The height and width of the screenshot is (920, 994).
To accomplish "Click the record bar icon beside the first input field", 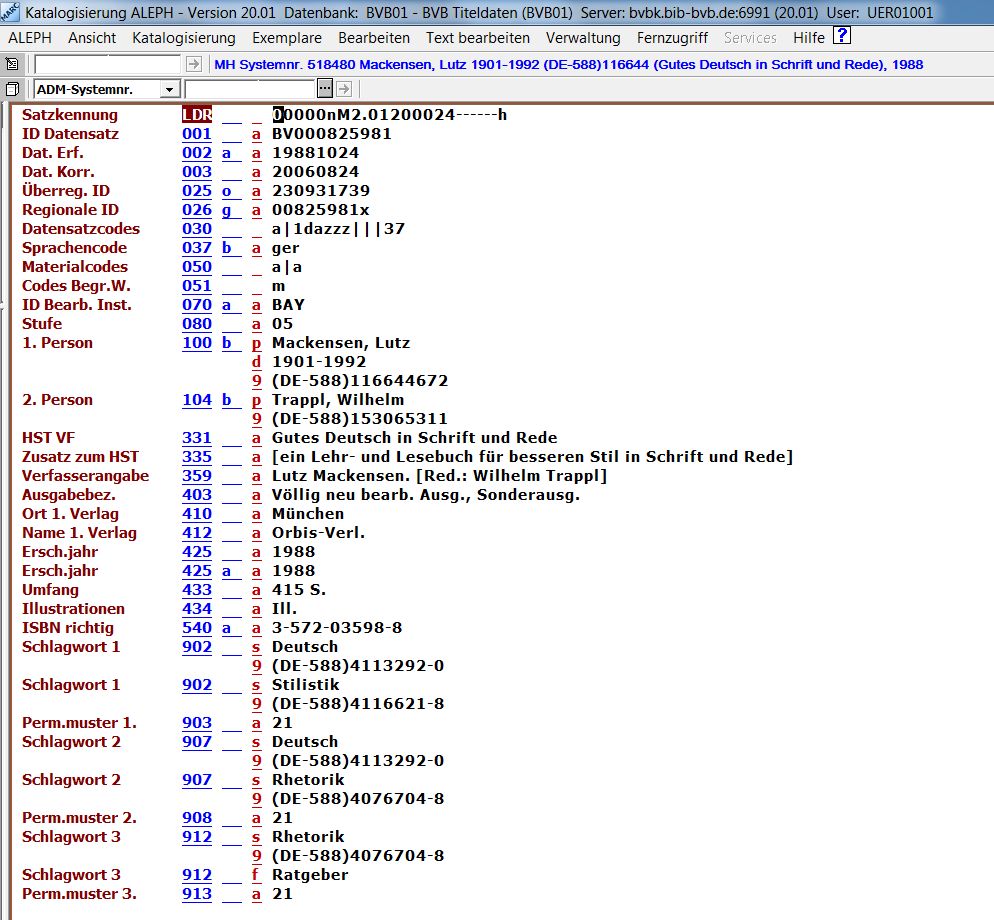I will pos(12,64).
